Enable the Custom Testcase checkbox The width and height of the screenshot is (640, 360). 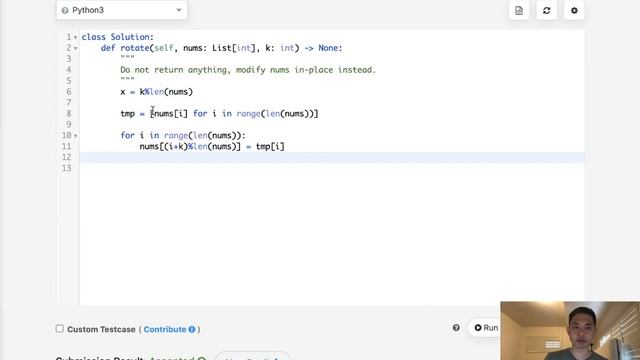tap(60, 329)
